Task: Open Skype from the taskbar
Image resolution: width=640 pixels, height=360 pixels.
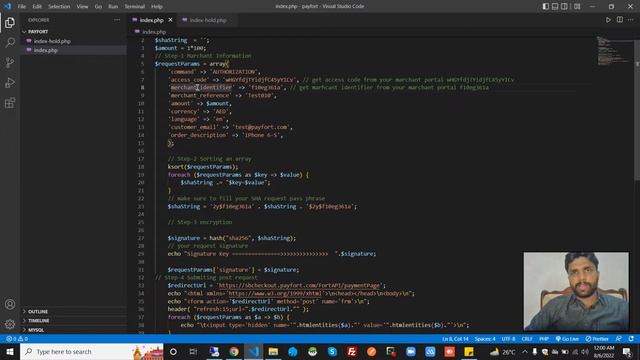Action: [332, 351]
